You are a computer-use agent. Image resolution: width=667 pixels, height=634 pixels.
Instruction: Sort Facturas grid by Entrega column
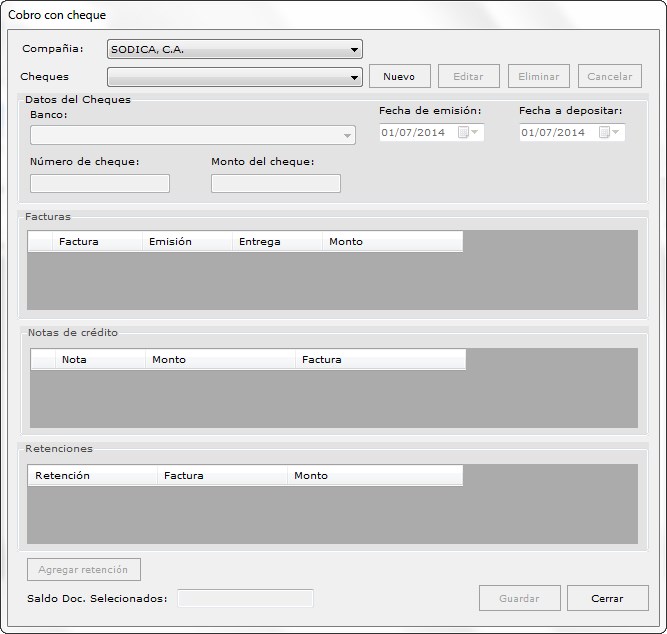[x=277, y=242]
